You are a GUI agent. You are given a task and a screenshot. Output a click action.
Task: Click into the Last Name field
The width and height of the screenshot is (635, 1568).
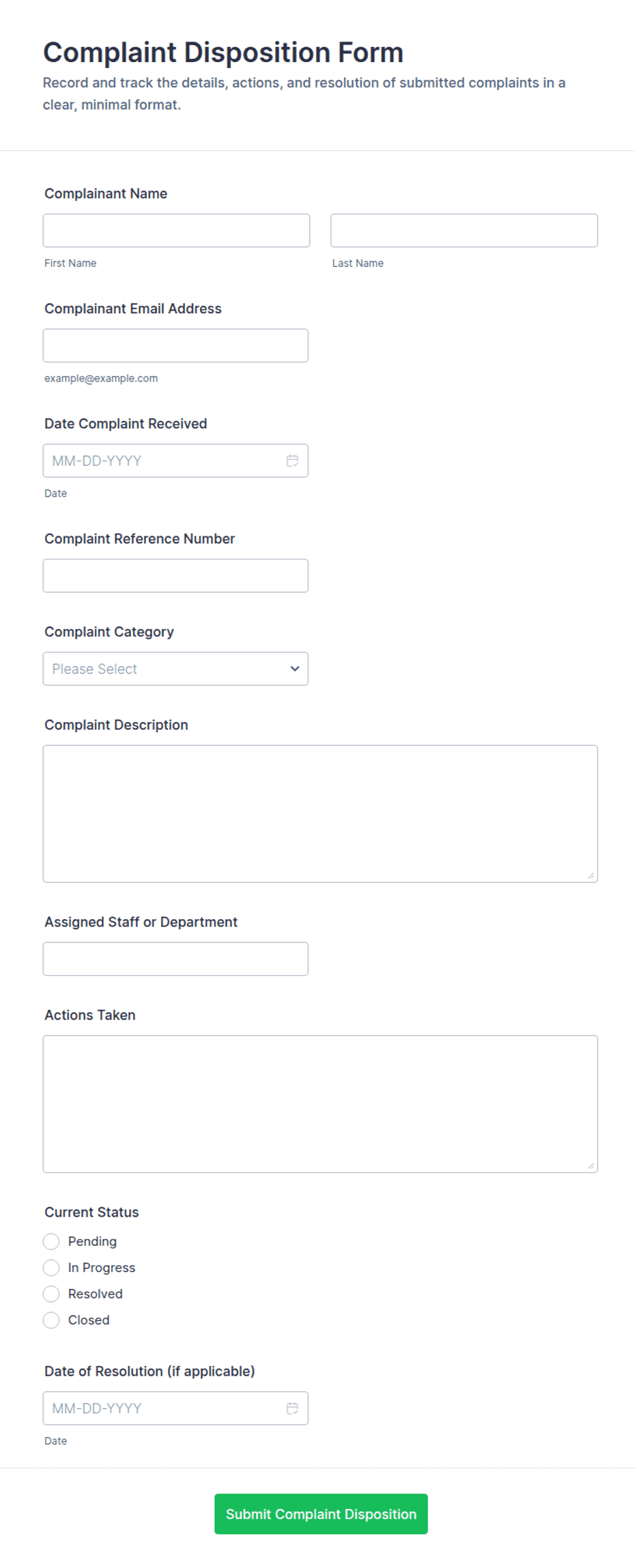464,231
